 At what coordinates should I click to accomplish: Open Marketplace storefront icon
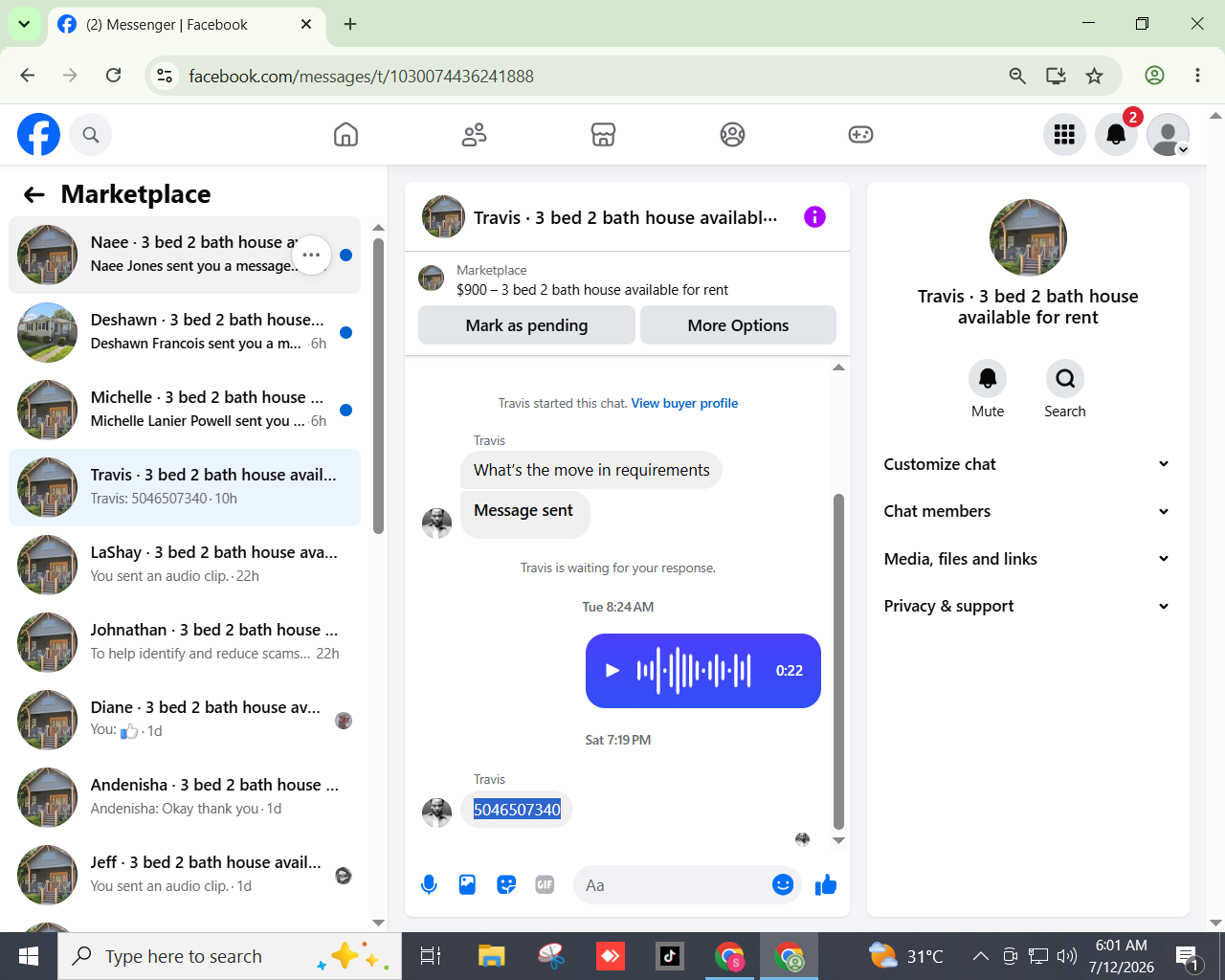pyautogui.click(x=603, y=135)
